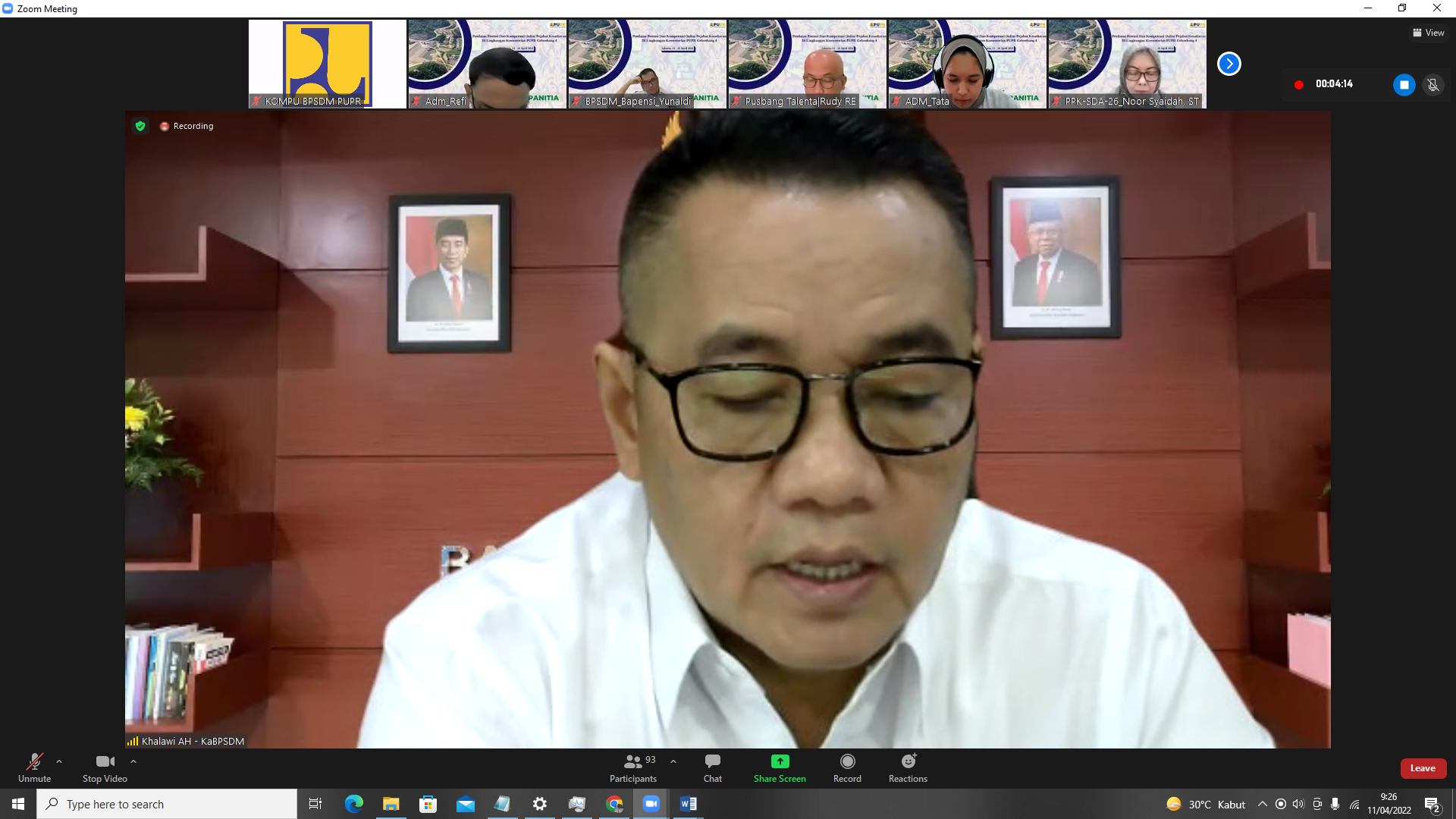Viewport: 1456px width, 819px height.
Task: Open the Mail app from taskbar
Action: click(x=466, y=804)
